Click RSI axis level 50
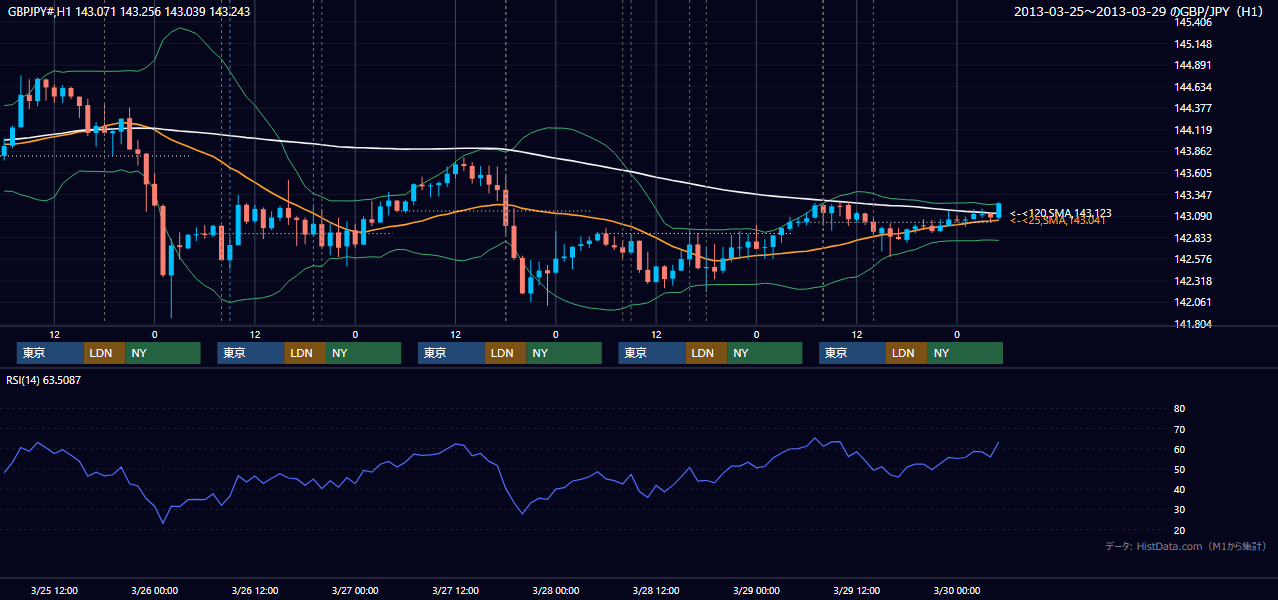The width and height of the screenshot is (1278, 600). coord(1179,470)
